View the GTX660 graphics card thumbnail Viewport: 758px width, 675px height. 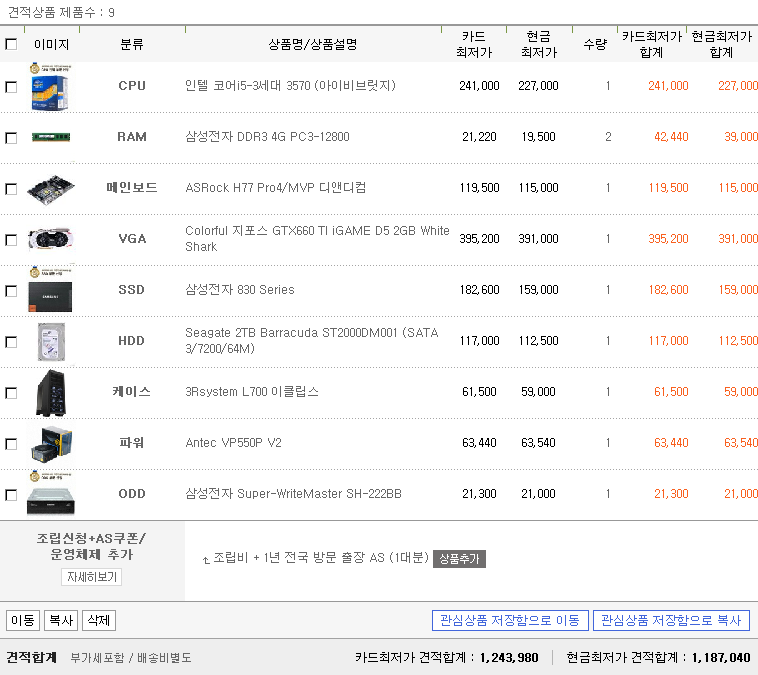click(51, 239)
